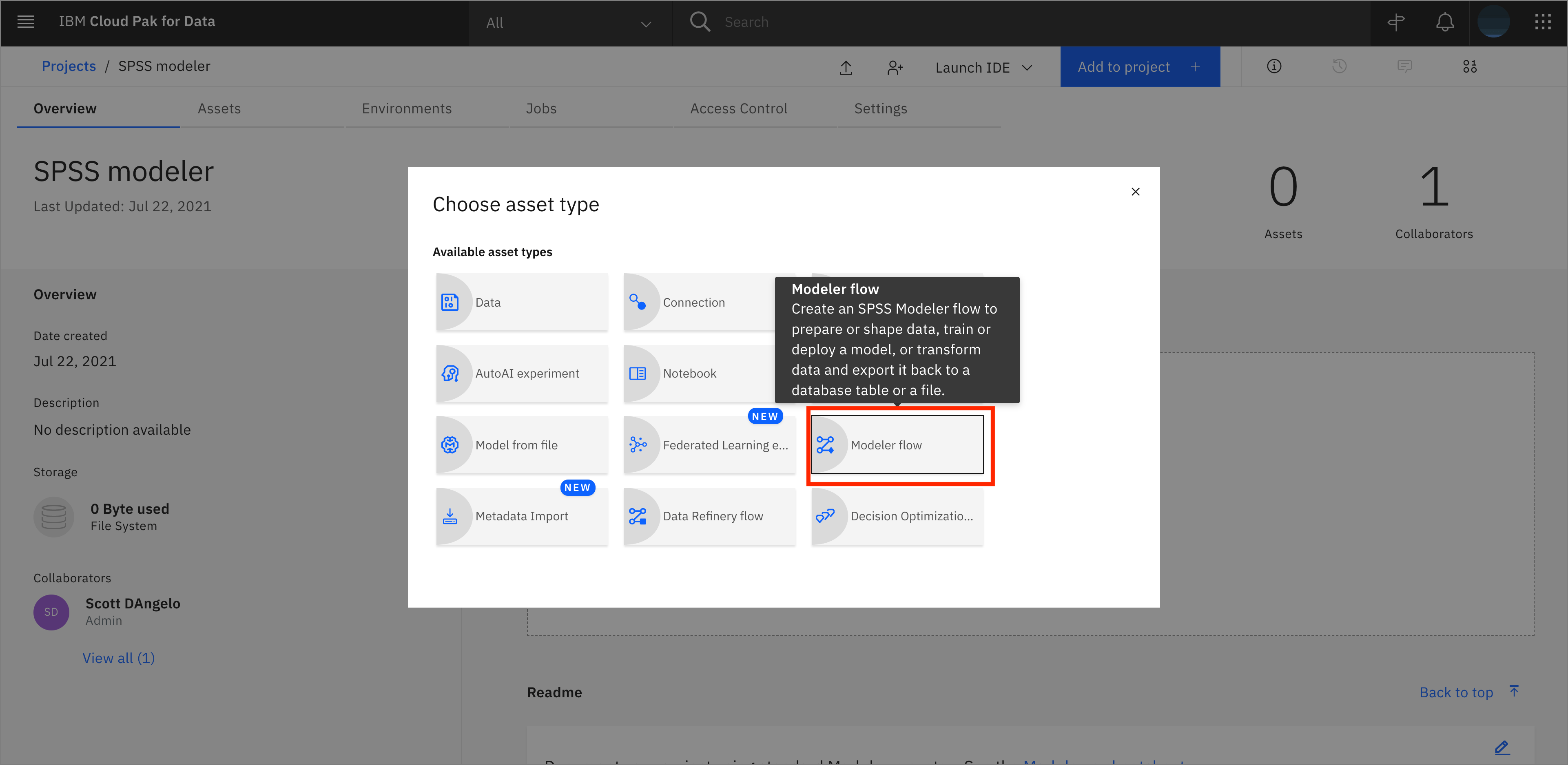Close the Choose asset type dialog

point(1135,192)
